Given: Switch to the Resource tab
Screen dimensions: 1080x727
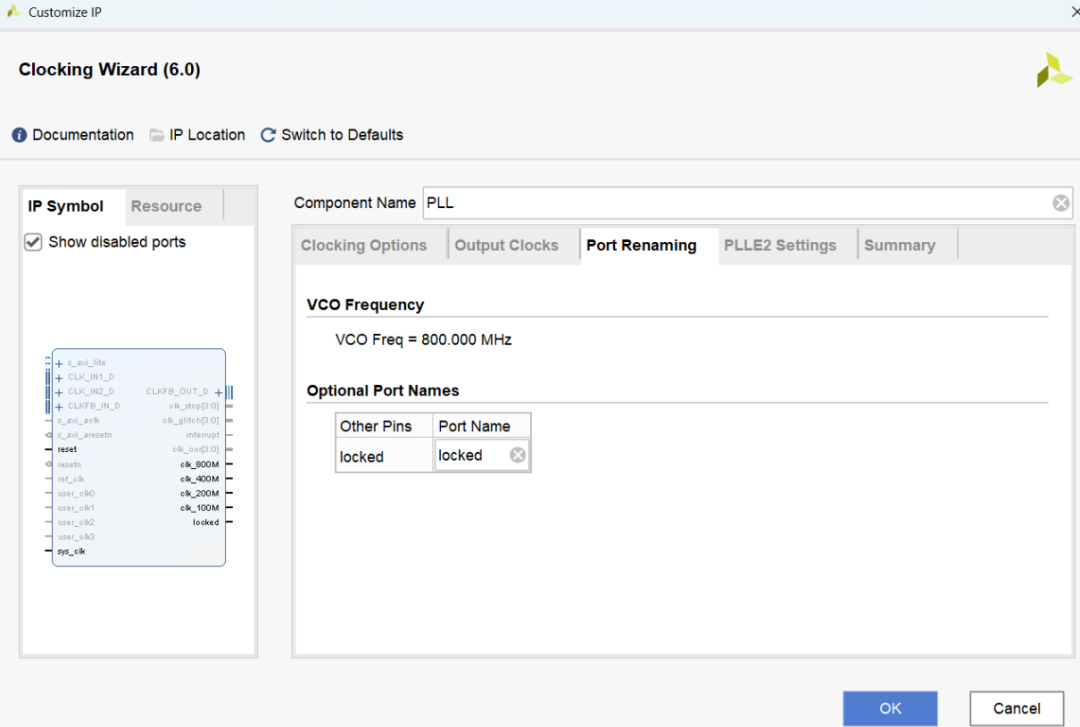Looking at the screenshot, I should [x=166, y=206].
